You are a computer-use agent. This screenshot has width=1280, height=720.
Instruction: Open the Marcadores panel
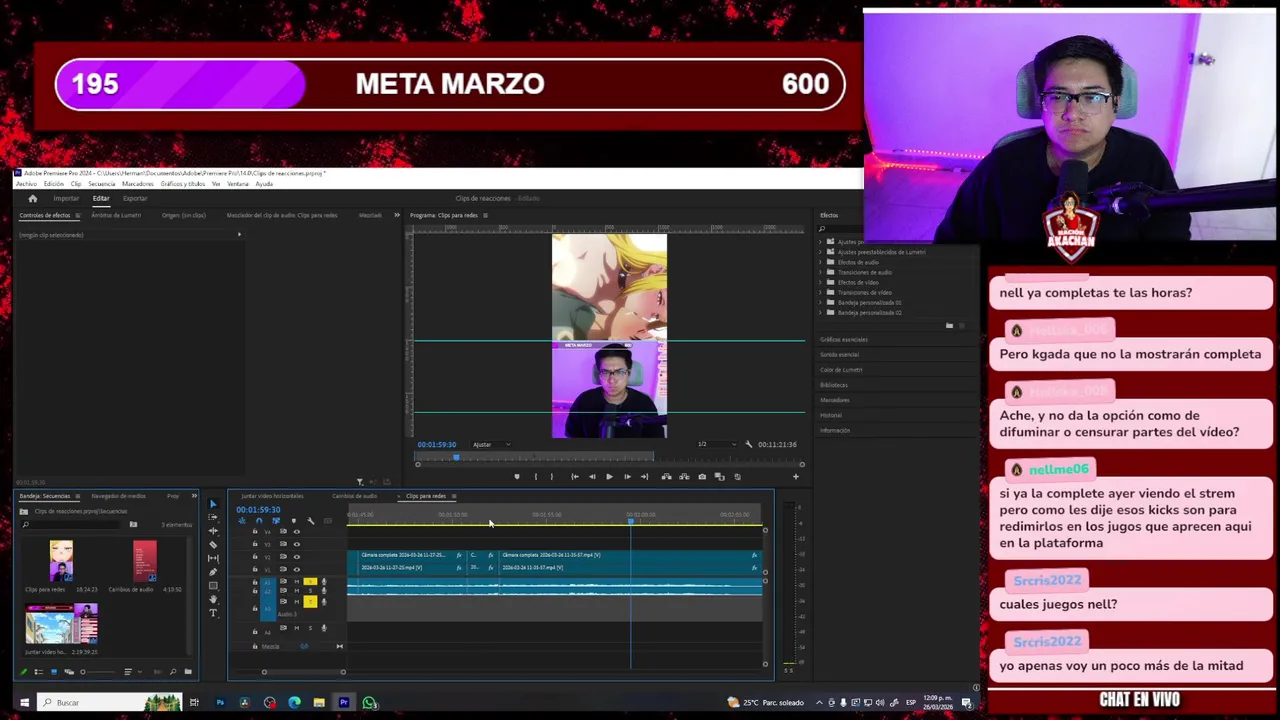pos(834,400)
